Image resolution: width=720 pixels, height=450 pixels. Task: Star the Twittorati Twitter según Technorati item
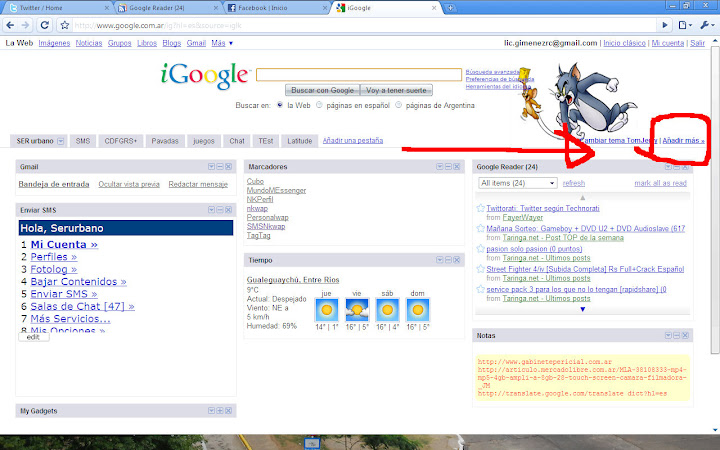(480, 208)
